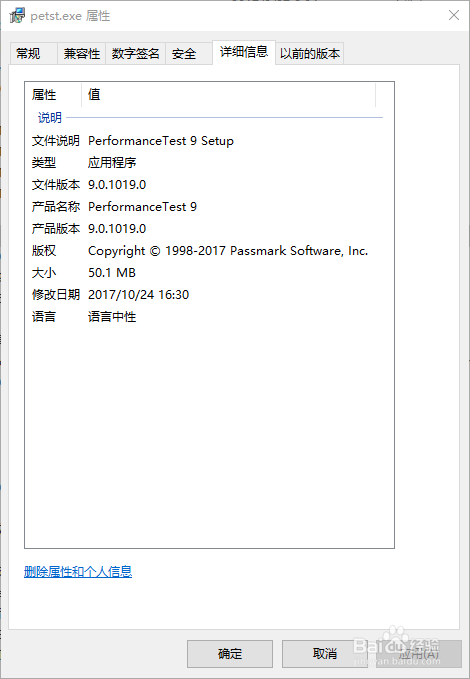Viewport: 470px width, 679px height.
Task: Switch to the 常规 tab
Action: [33, 54]
